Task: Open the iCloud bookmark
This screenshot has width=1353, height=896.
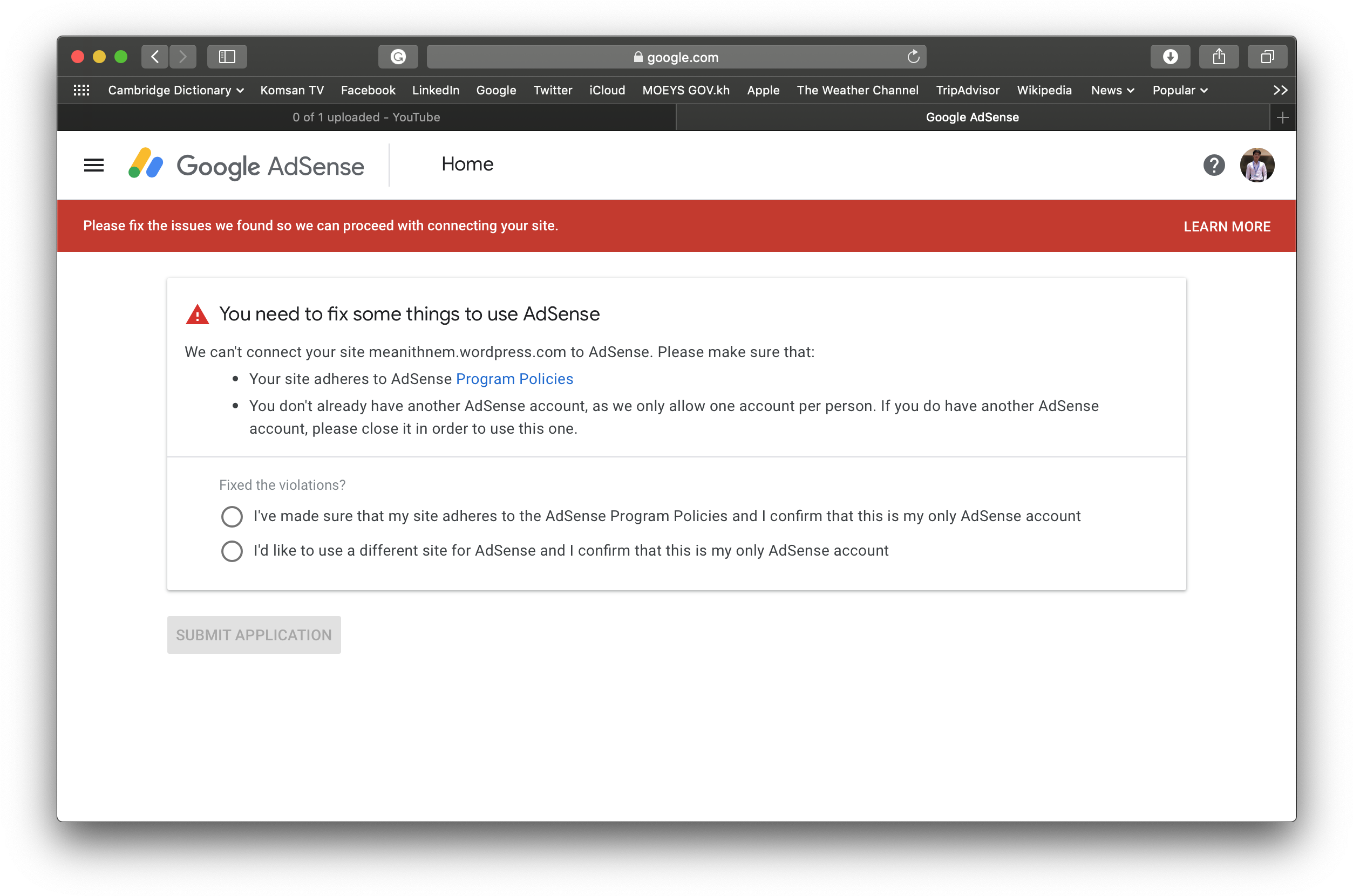Action: 607,90
